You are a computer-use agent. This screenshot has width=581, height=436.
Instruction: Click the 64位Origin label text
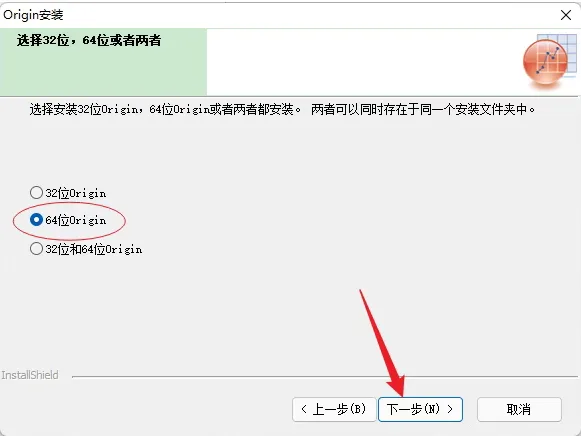click(x=76, y=220)
